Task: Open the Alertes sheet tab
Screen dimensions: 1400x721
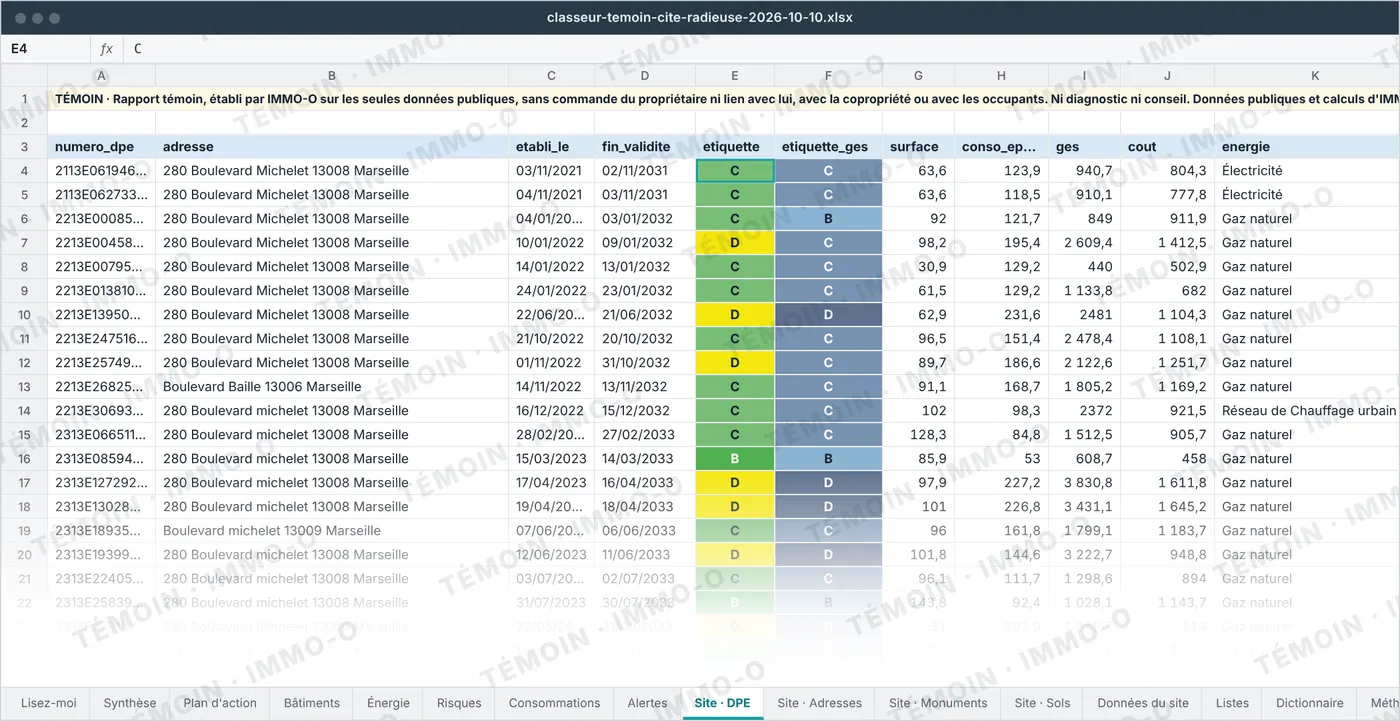Action: (648, 703)
